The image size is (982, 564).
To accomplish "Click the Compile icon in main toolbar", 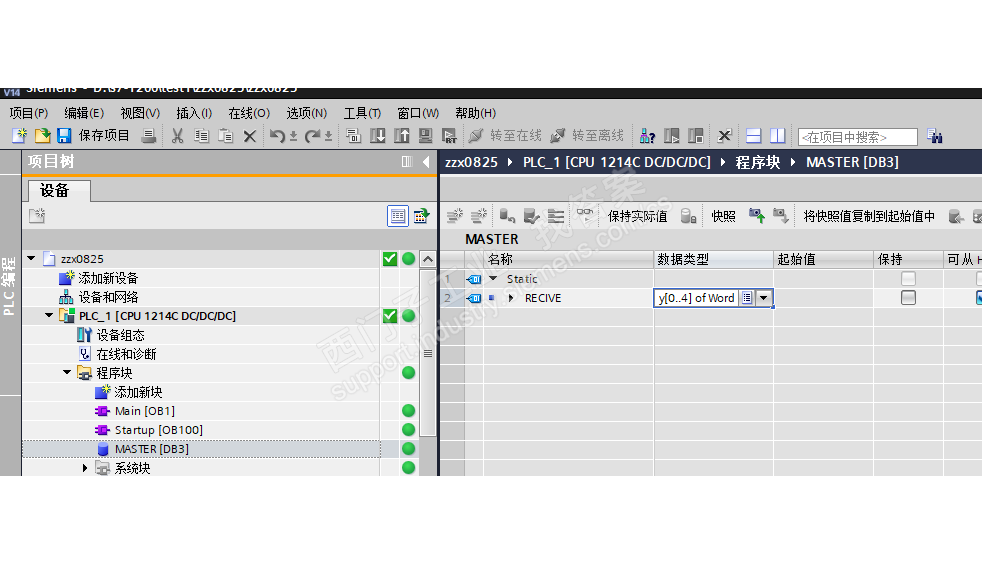I will [353, 136].
